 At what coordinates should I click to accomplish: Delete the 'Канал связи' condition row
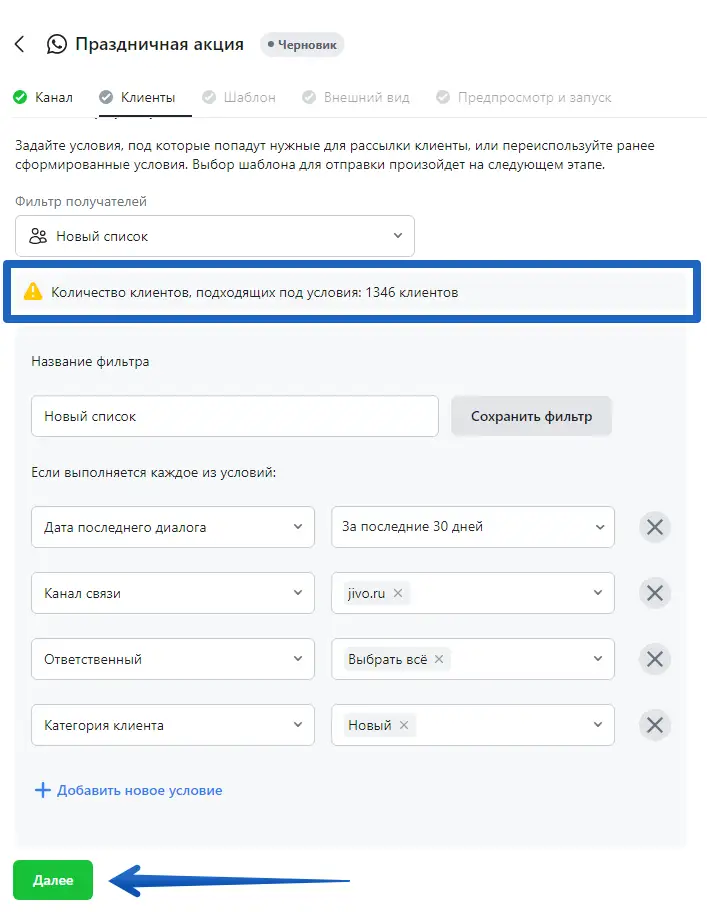pos(655,593)
